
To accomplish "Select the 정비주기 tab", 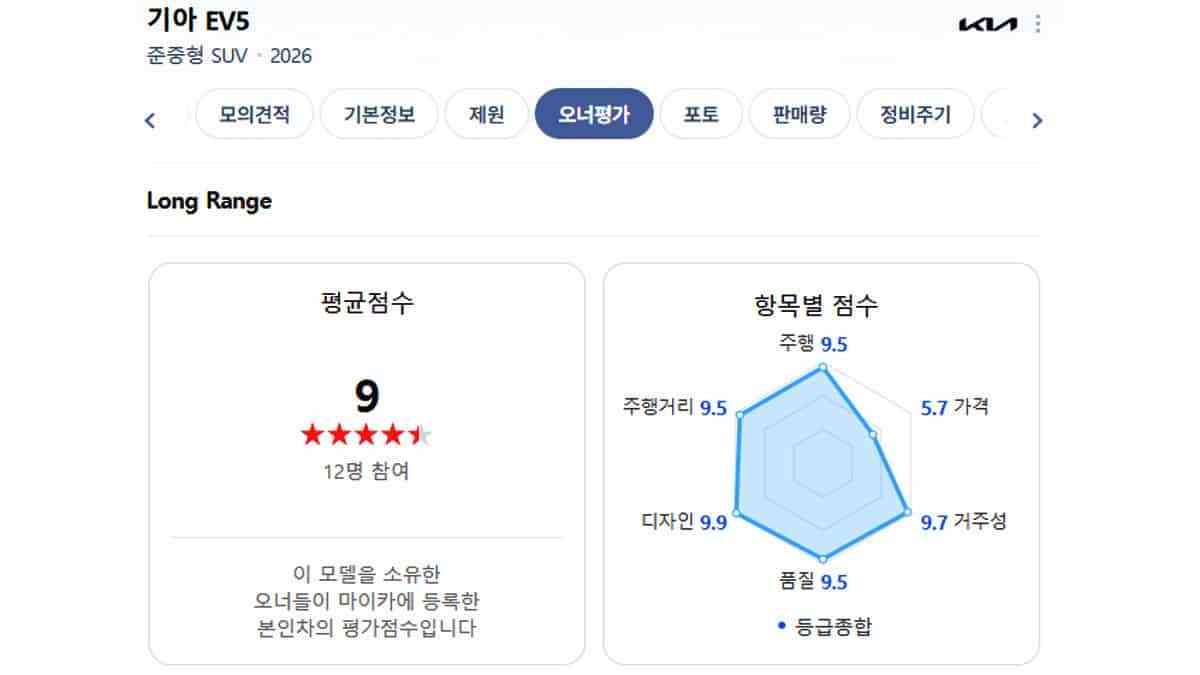I will [916, 113].
